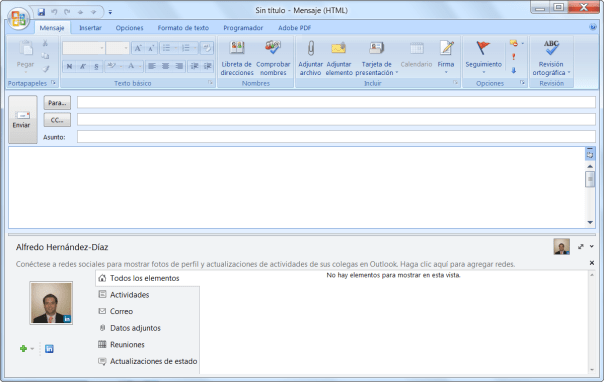Click the CC... button
The width and height of the screenshot is (604, 382).
point(57,120)
